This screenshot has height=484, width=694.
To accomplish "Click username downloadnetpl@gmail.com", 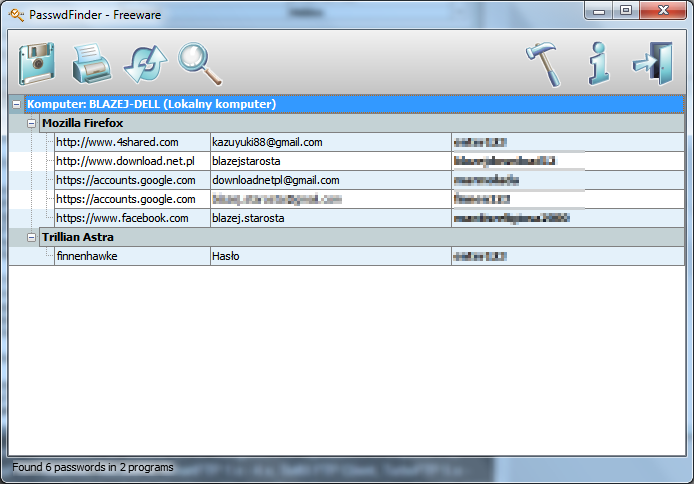I will (276, 181).
